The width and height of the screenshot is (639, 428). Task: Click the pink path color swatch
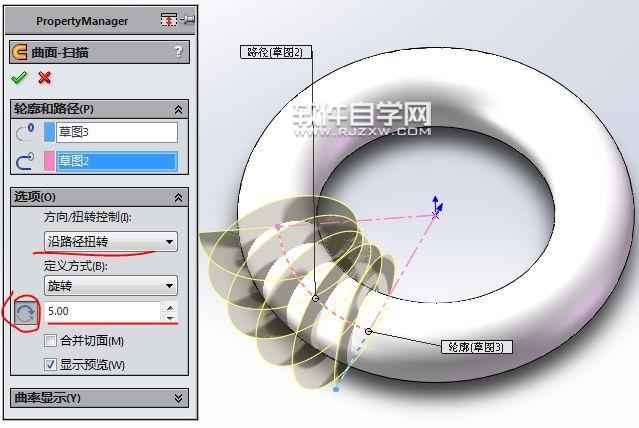click(x=49, y=161)
